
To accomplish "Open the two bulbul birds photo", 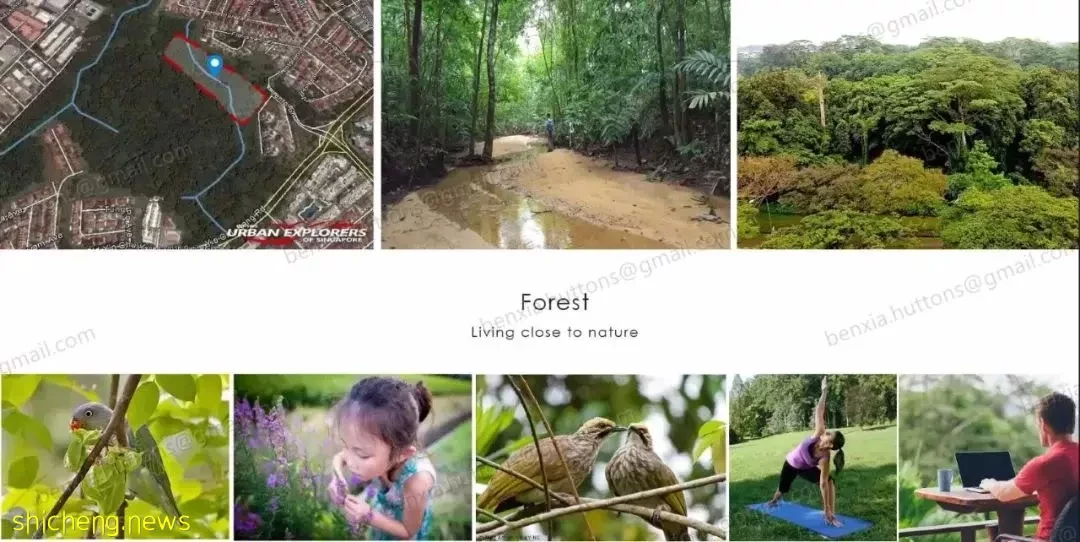I will click(601, 457).
